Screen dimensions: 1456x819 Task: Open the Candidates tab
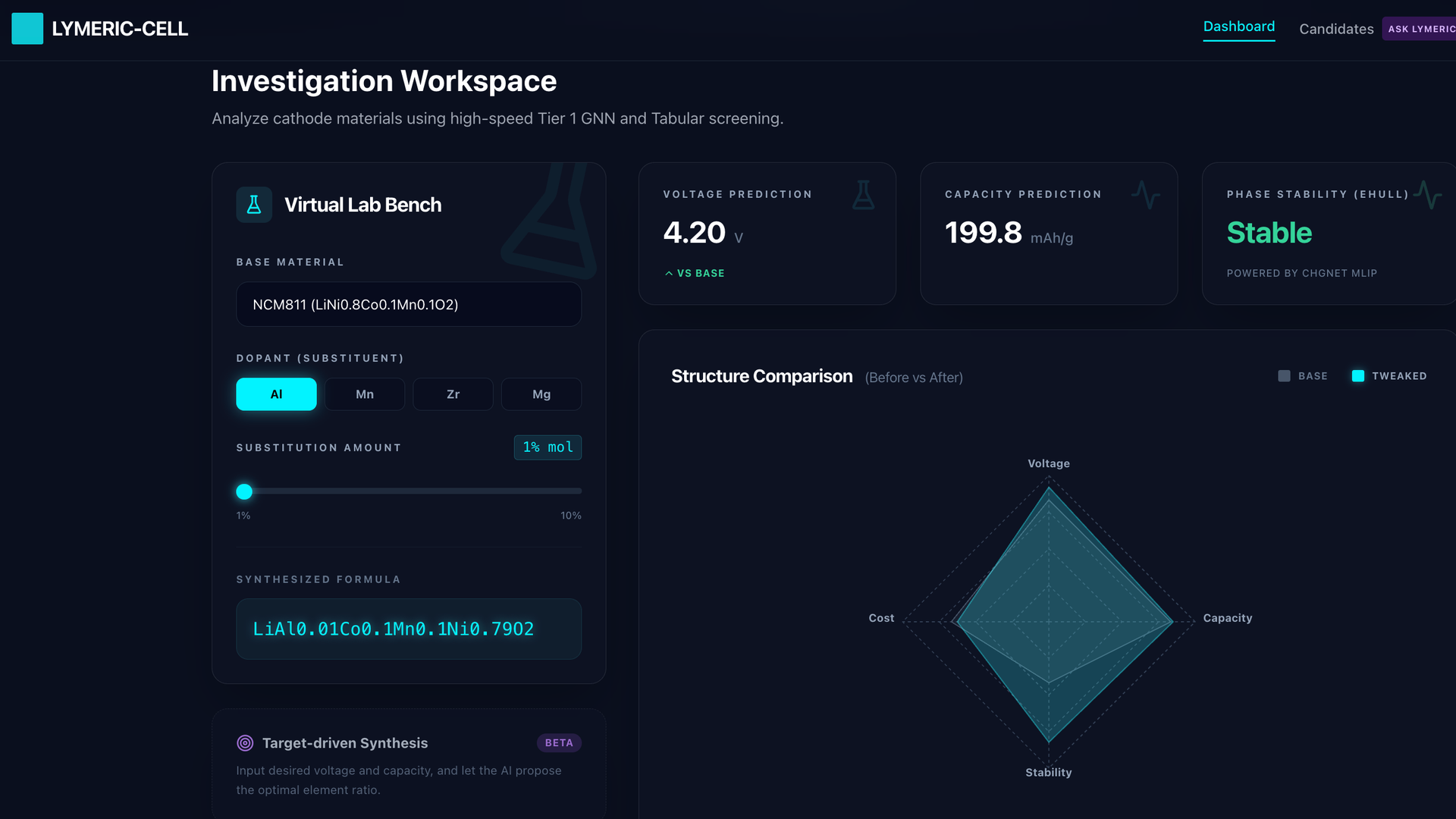point(1336,29)
